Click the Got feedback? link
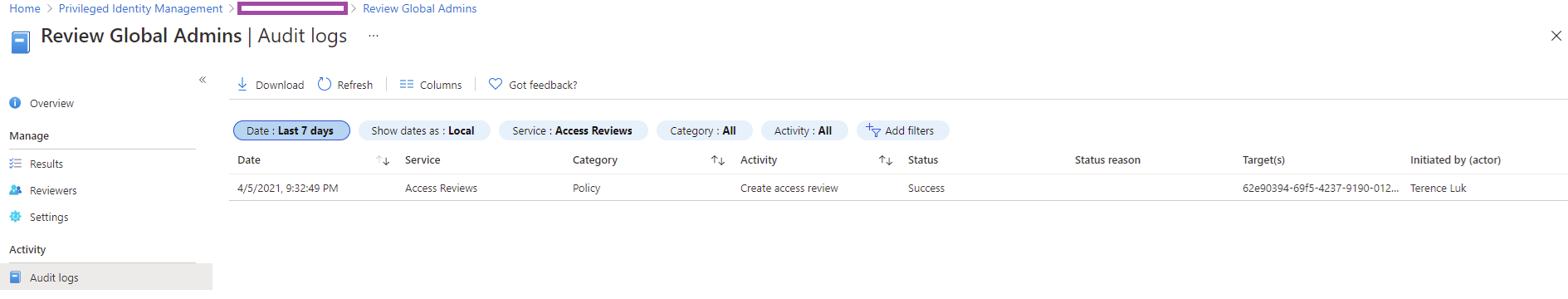 tap(543, 85)
